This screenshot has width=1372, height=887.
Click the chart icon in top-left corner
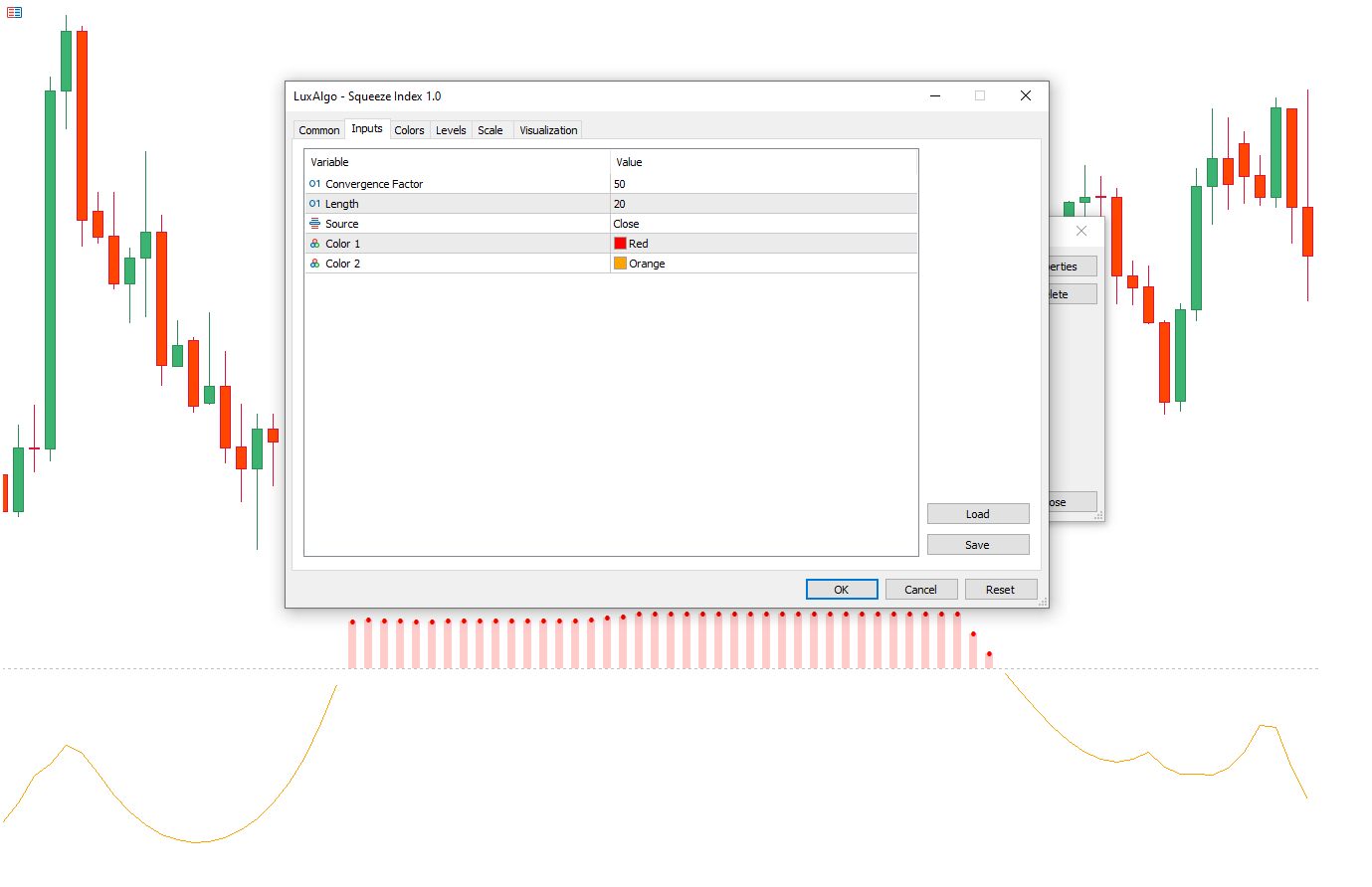tap(14, 13)
